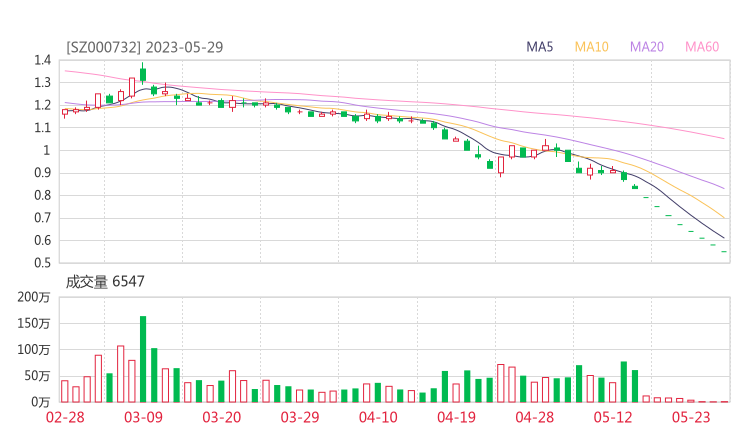Click the 150万 volume axis label
Image resolution: width=740 pixels, height=440 pixels.
coord(34,323)
